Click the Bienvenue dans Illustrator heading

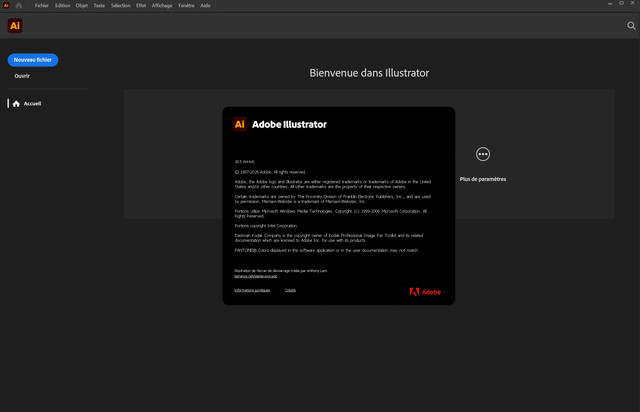tap(369, 73)
